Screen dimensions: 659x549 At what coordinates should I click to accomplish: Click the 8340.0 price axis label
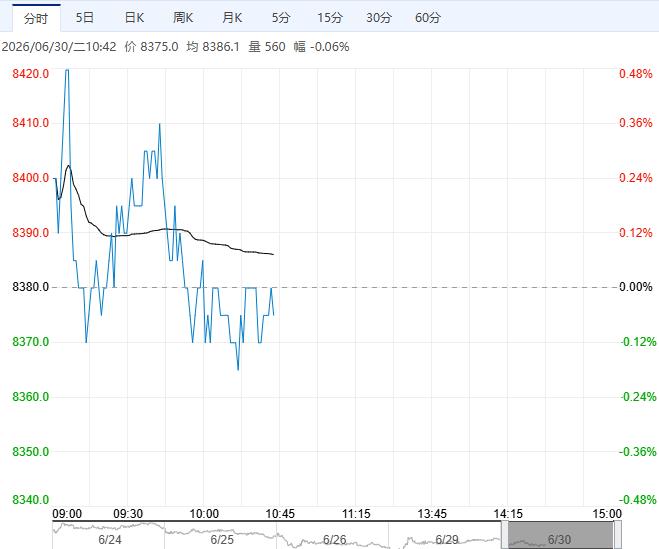pyautogui.click(x=30, y=500)
